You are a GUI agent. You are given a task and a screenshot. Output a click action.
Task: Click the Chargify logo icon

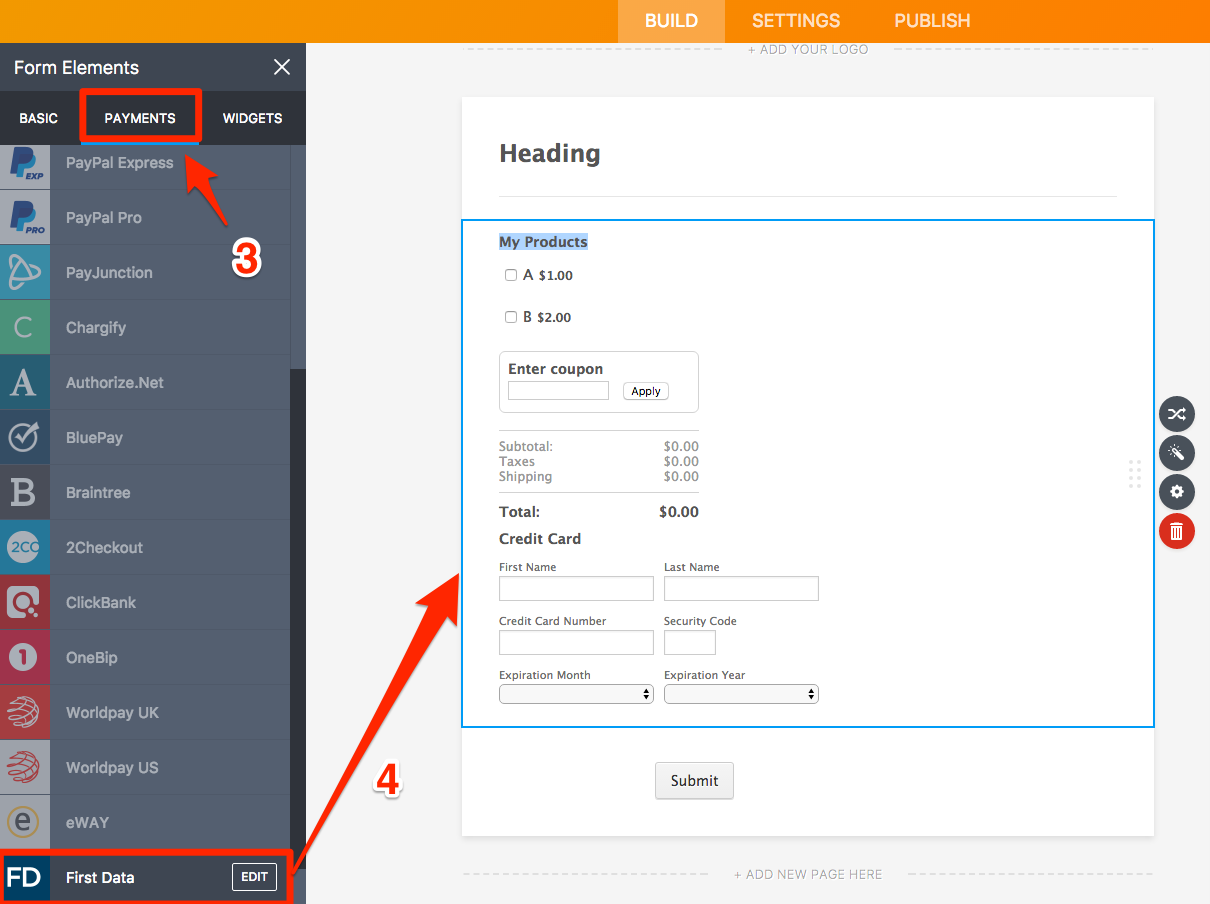(25, 327)
